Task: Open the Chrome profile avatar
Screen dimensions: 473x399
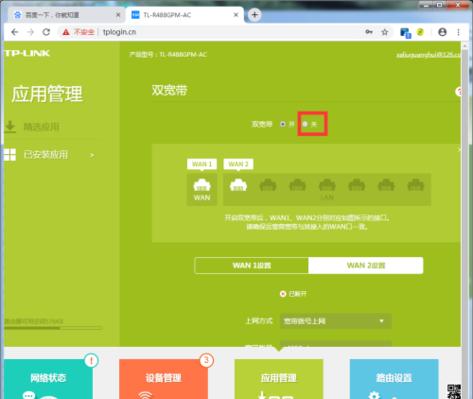Action: pyautogui.click(x=442, y=32)
